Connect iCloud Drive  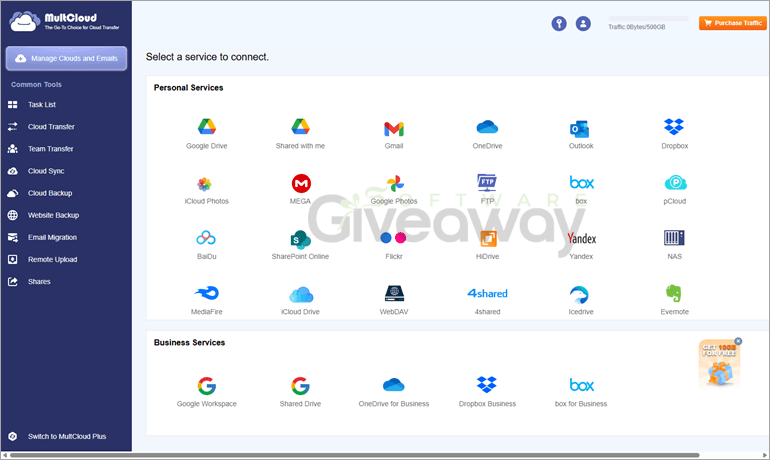(301, 295)
